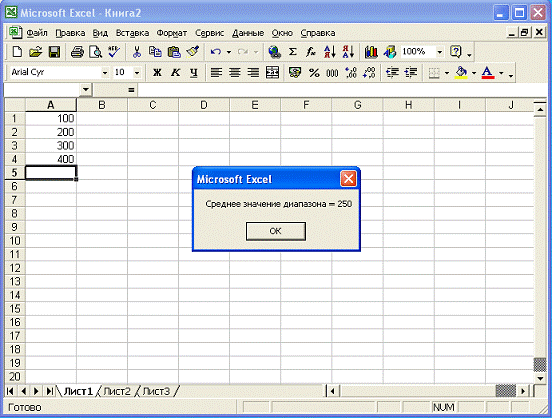
Task: Click cell with value 300
Action: coord(51,145)
